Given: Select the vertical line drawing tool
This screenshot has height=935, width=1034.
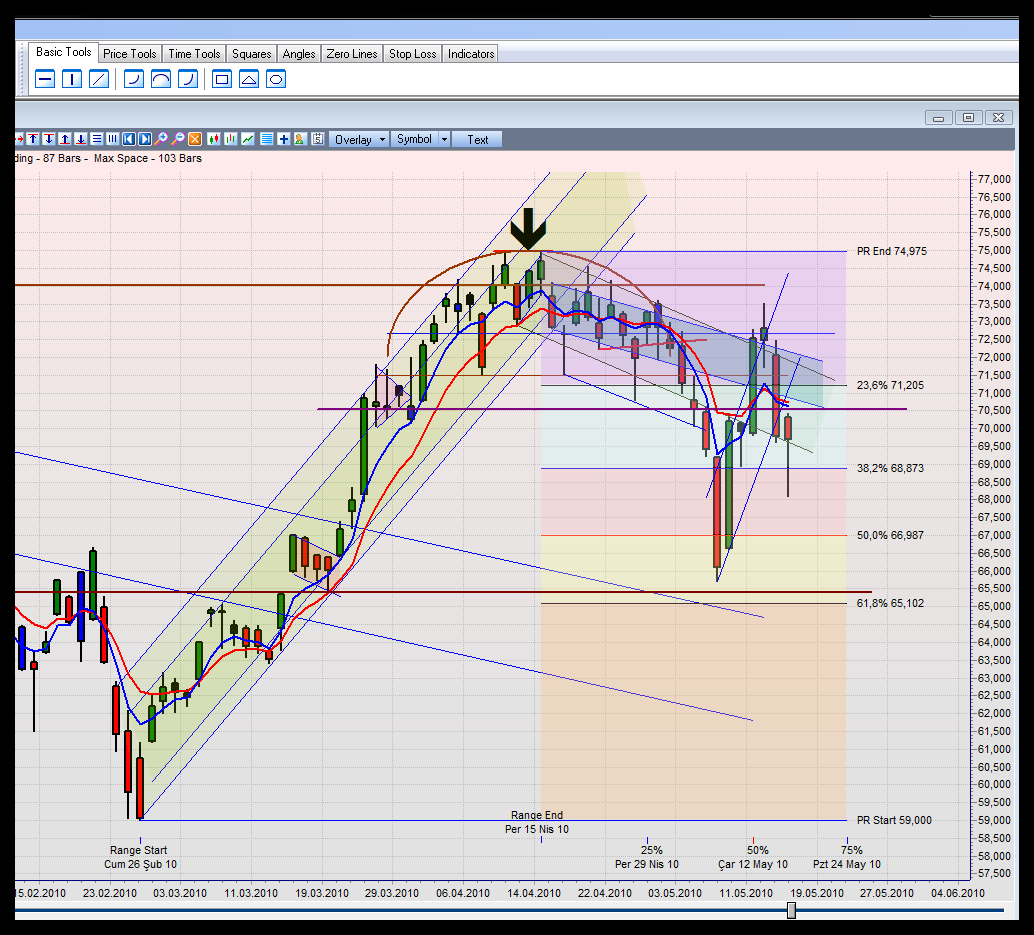Looking at the screenshot, I should pyautogui.click(x=72, y=80).
